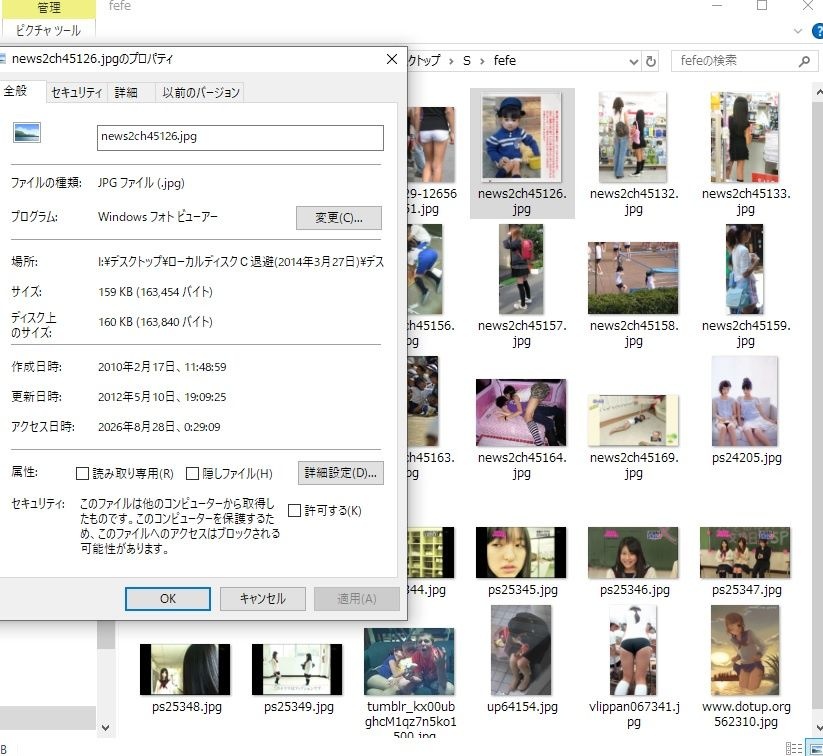Click the navigation pane scrollbar down arrow
Viewport: 823px width, 756px height.
105,728
